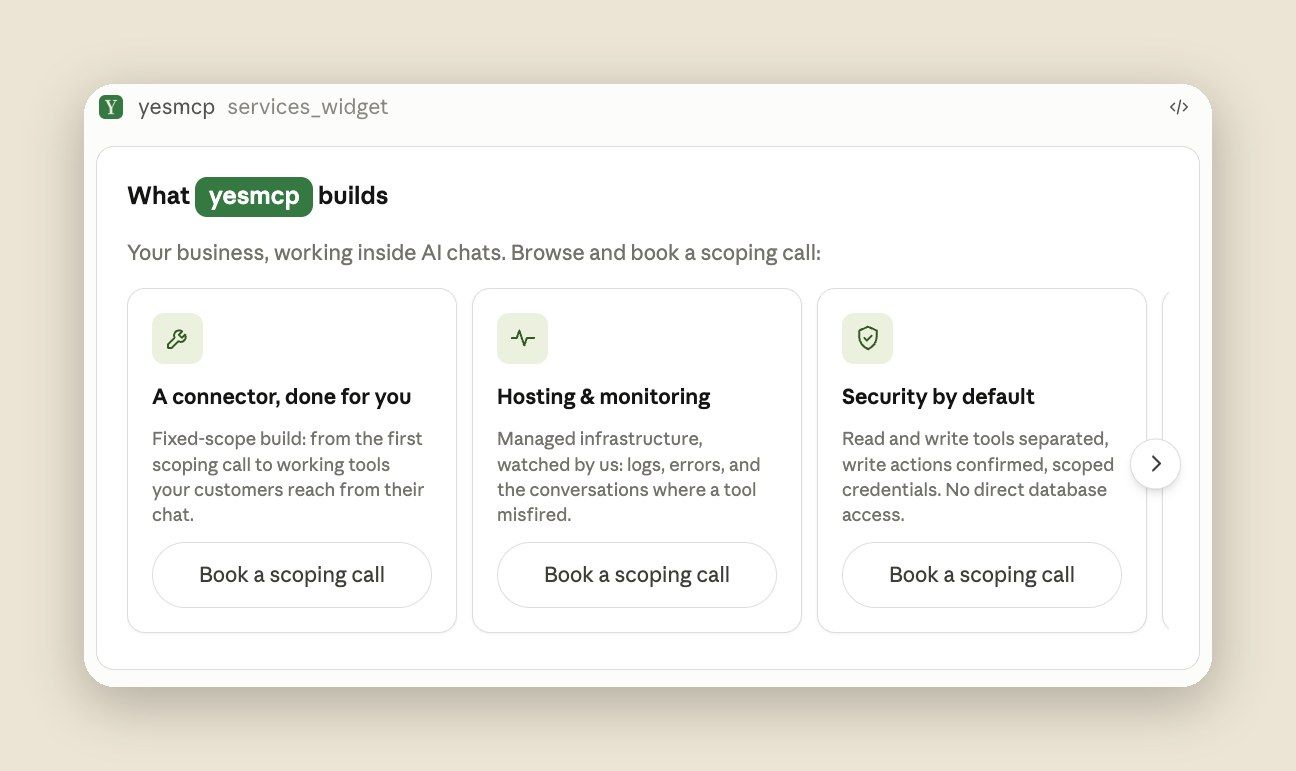The image size is (1296, 771).
Task: Click the 'Read and write tools separated' description
Action: [978, 477]
